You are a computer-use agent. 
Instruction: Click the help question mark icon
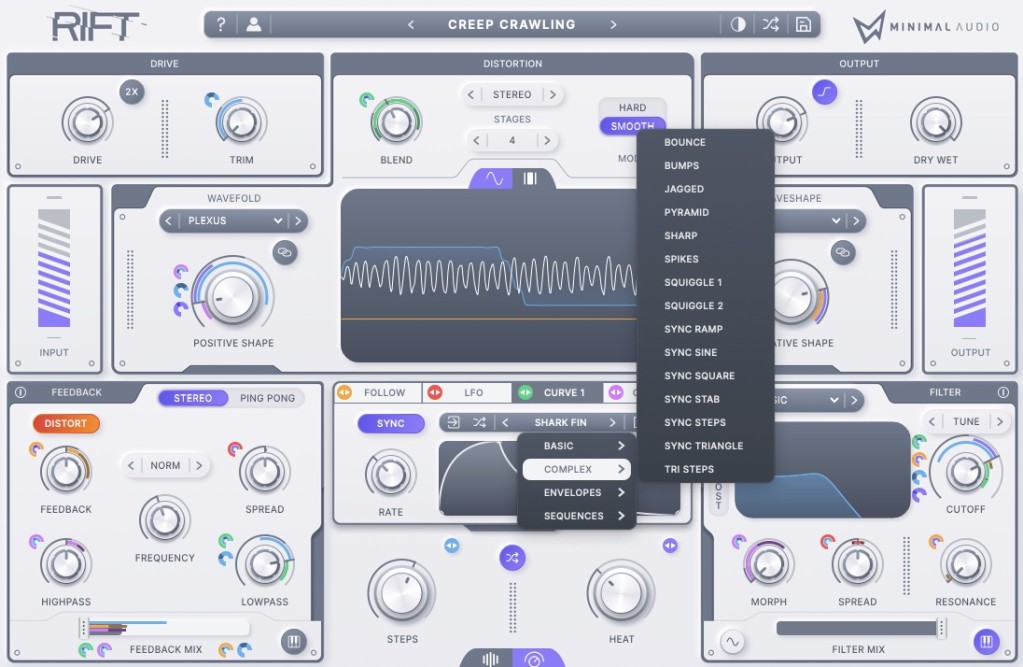tap(221, 25)
